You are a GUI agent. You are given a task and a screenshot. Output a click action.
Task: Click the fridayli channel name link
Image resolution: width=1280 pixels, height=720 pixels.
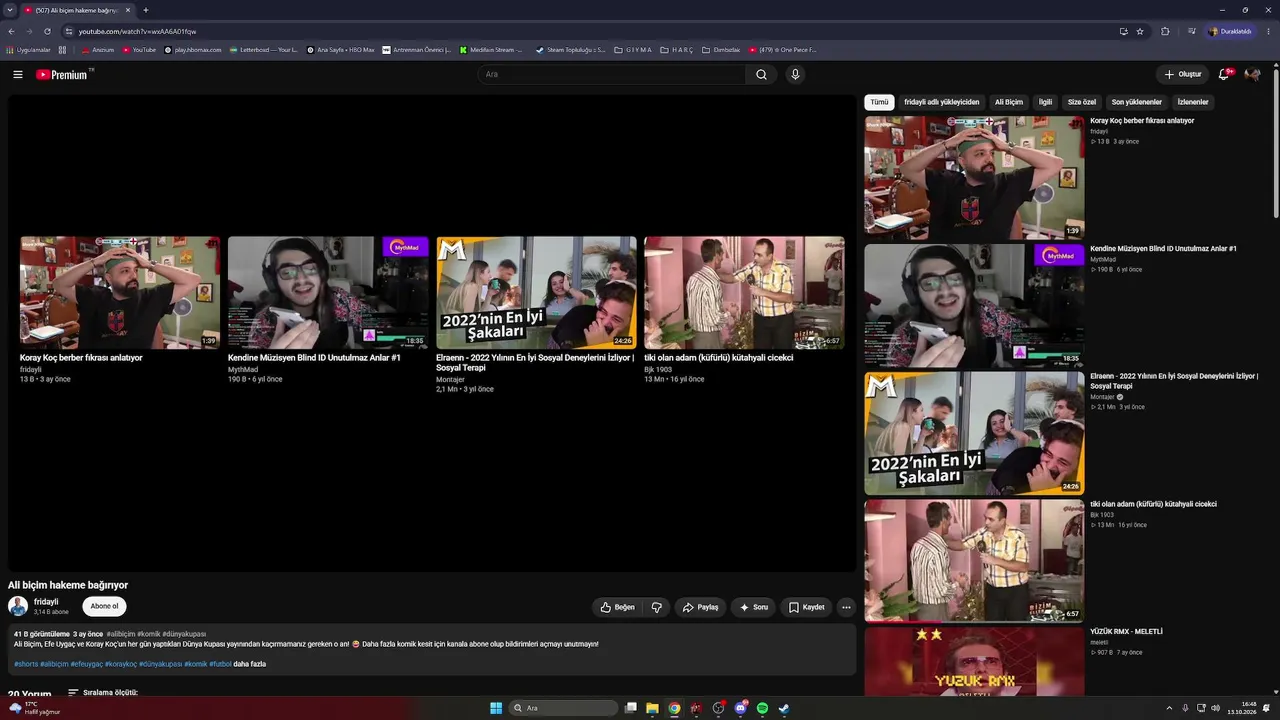[46, 602]
